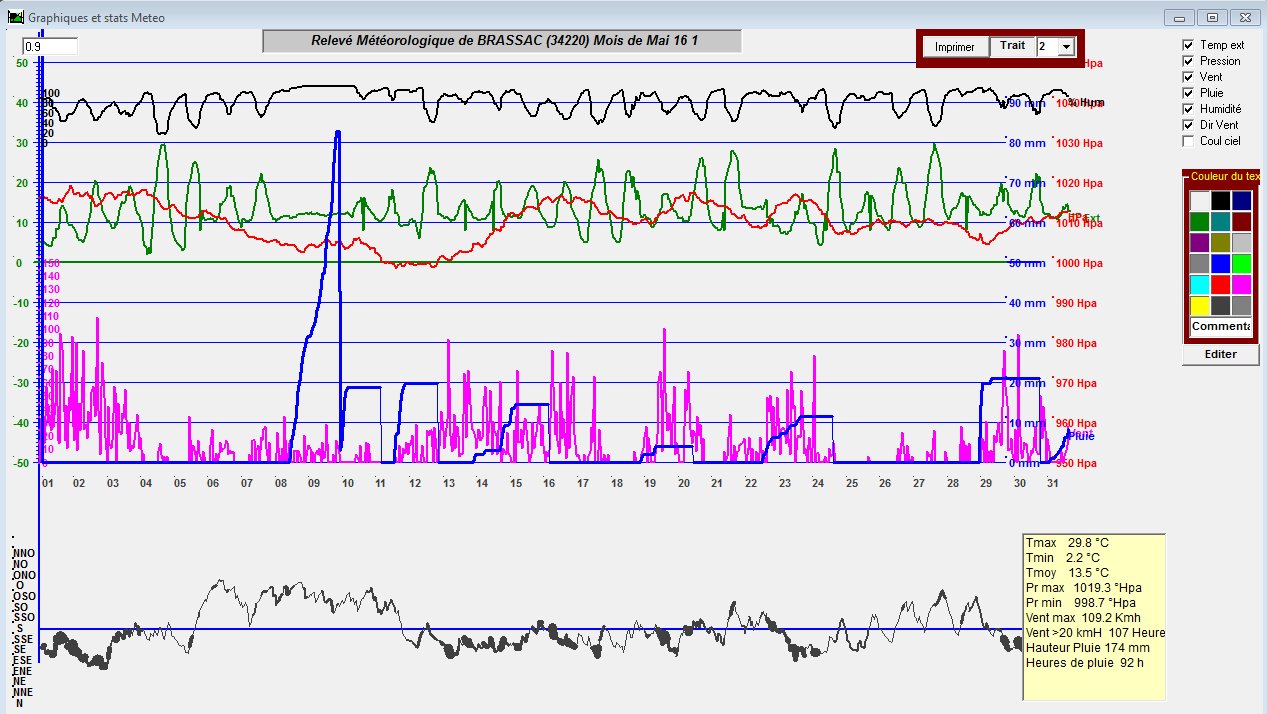Click the Tmoy 13.5 °C line
Image resolution: width=1267 pixels, height=714 pixels.
(1067, 573)
